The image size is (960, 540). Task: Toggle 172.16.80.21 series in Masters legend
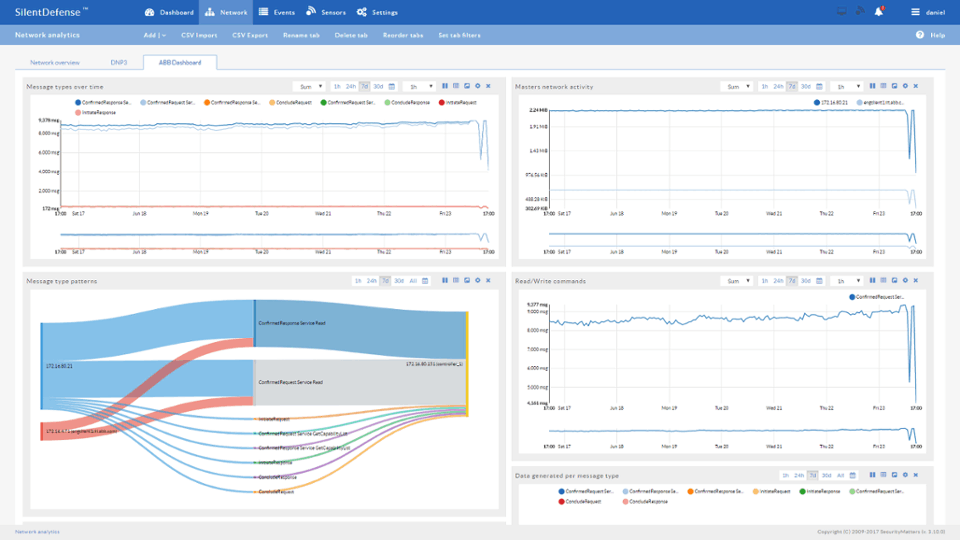(x=831, y=102)
